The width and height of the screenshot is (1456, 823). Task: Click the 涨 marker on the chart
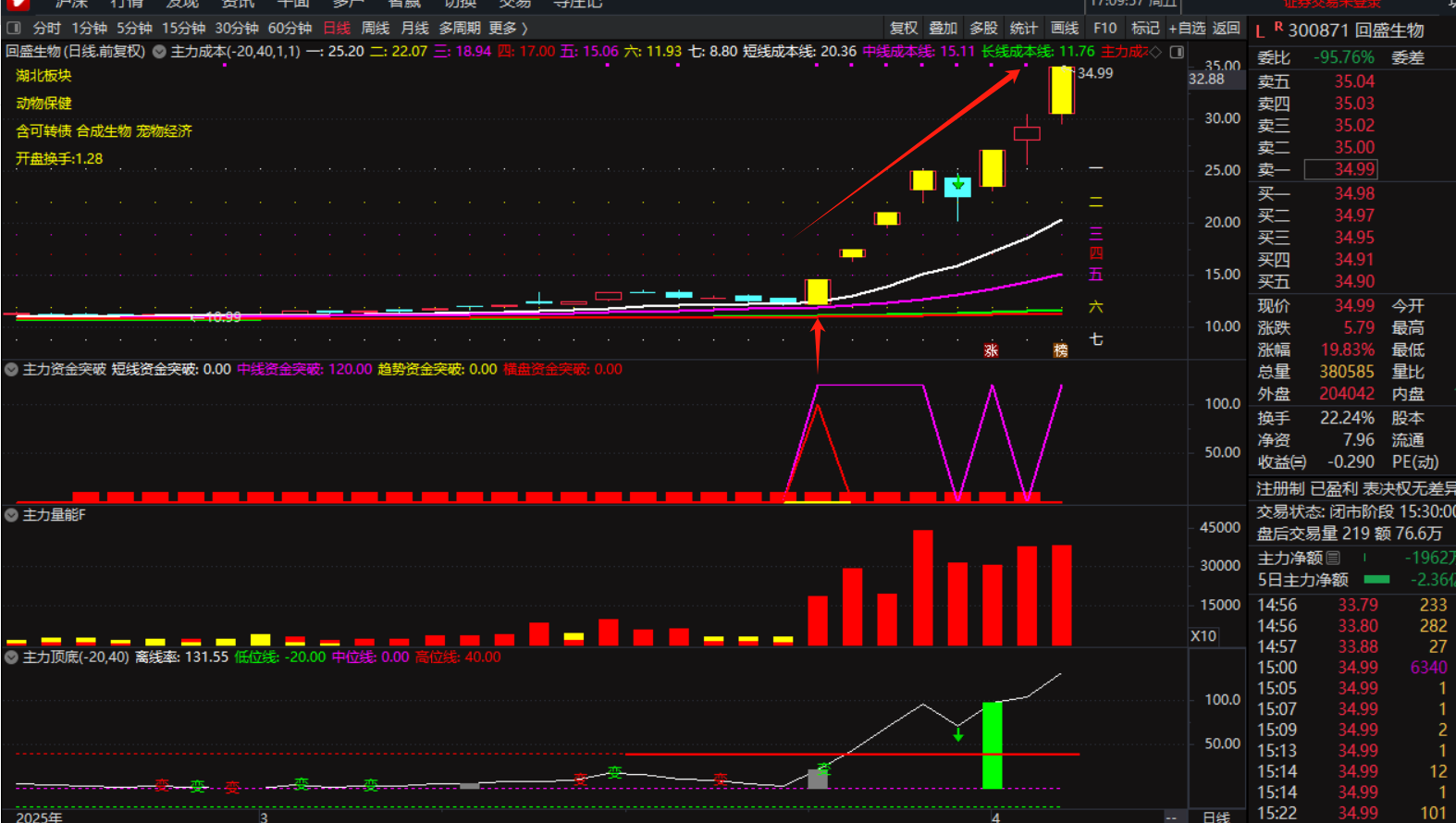click(991, 350)
